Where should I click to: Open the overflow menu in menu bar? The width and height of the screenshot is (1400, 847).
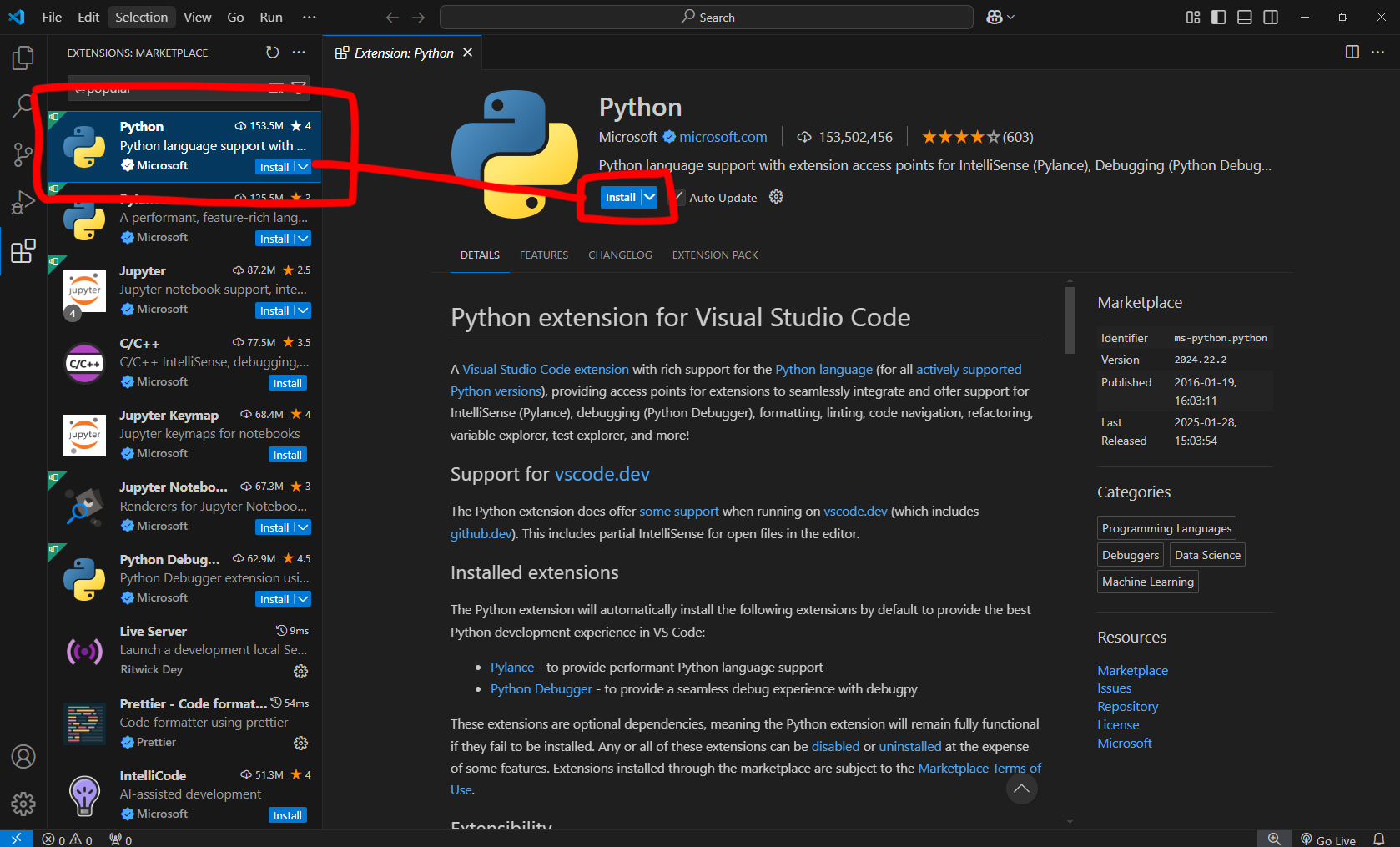tap(310, 17)
